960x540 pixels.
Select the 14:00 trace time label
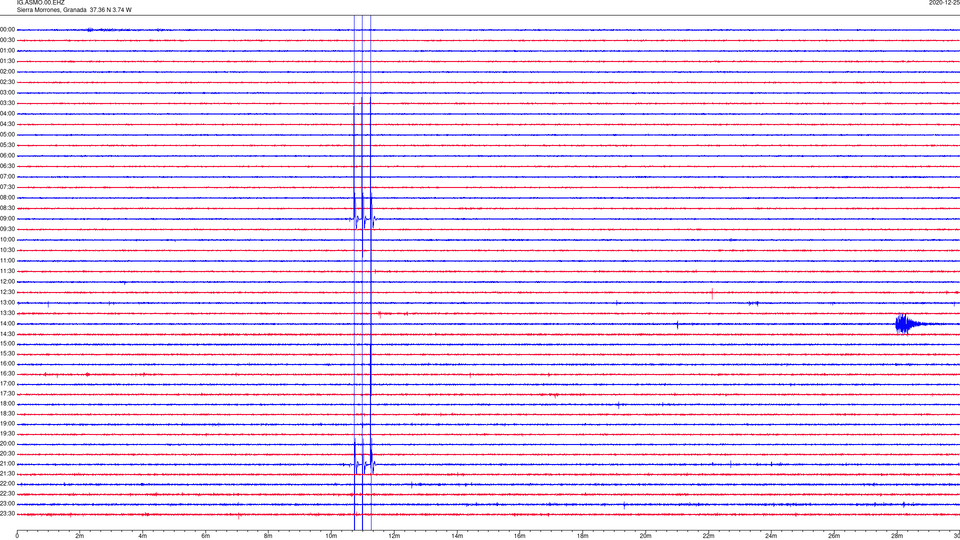click(x=7, y=324)
